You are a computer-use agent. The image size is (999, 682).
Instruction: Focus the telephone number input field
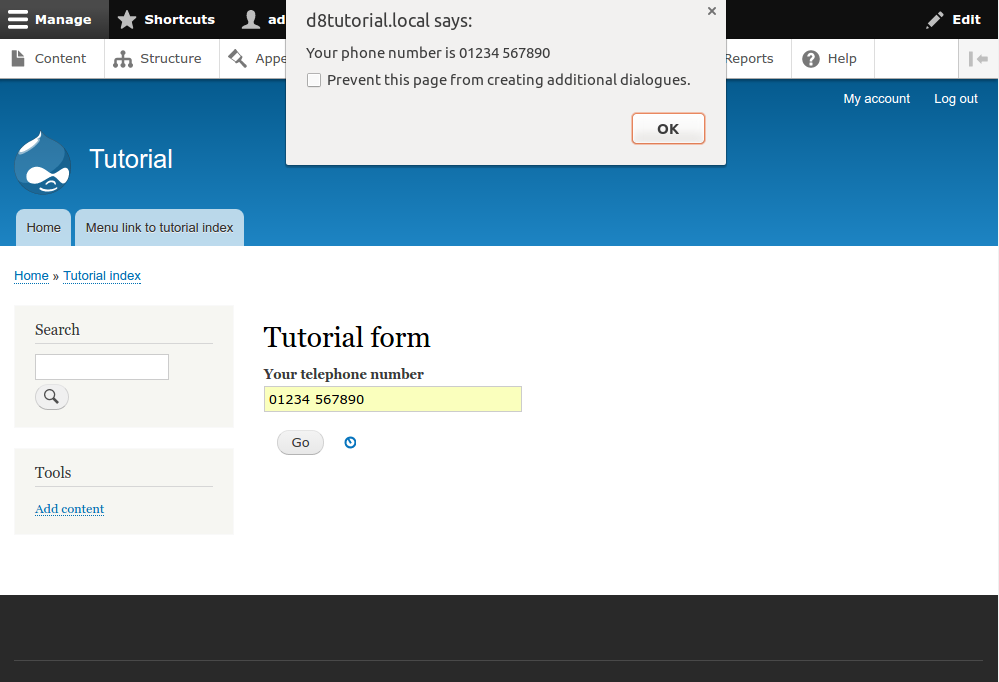[392, 399]
